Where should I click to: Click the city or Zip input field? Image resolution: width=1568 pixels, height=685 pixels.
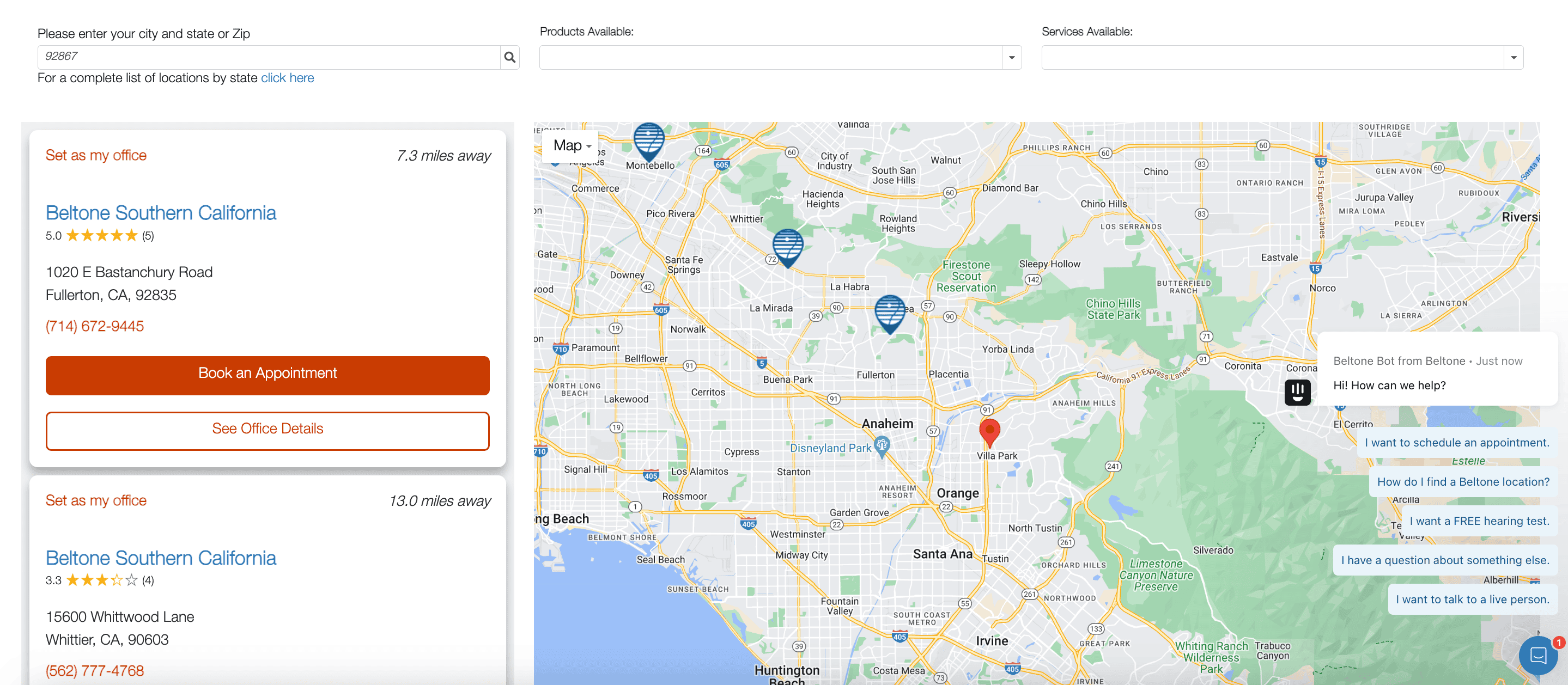pos(268,57)
